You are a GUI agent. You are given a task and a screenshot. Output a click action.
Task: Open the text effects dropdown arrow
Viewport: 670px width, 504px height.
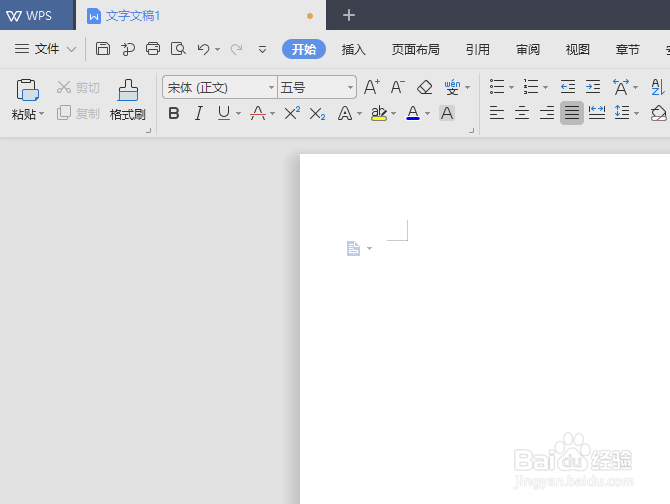point(359,114)
